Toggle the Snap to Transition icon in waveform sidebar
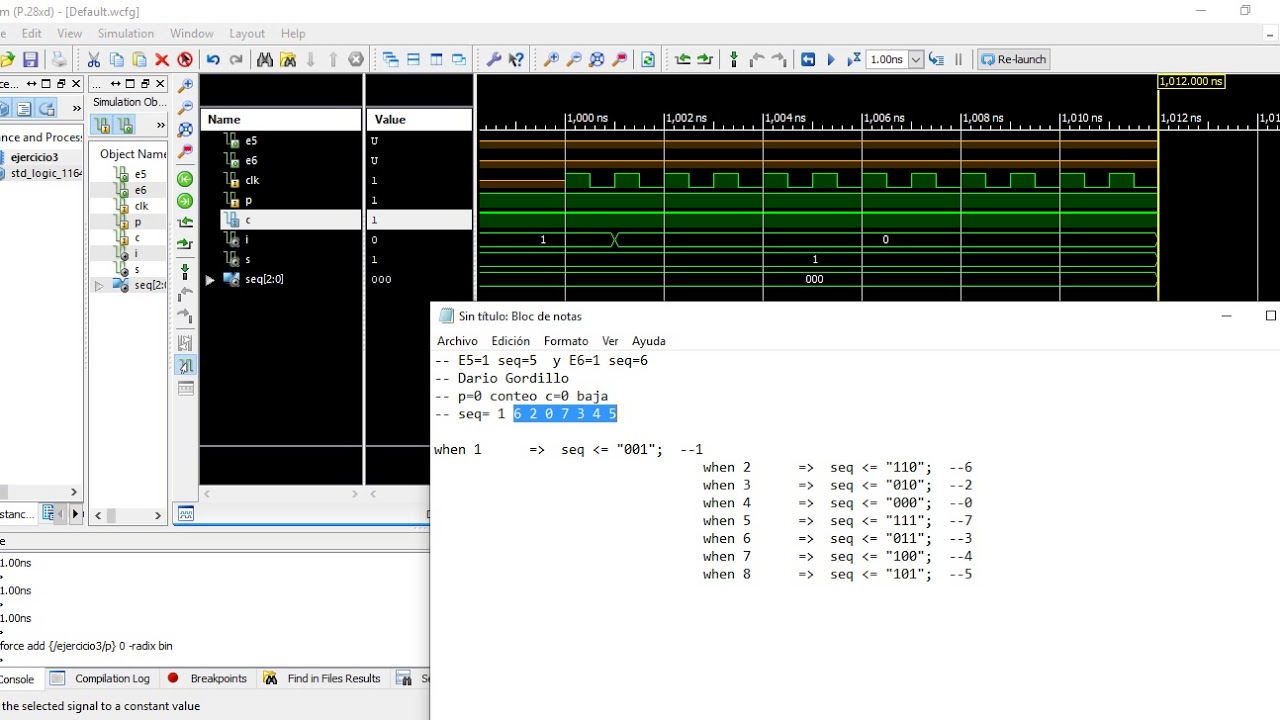This screenshot has width=1280, height=720. [185, 366]
